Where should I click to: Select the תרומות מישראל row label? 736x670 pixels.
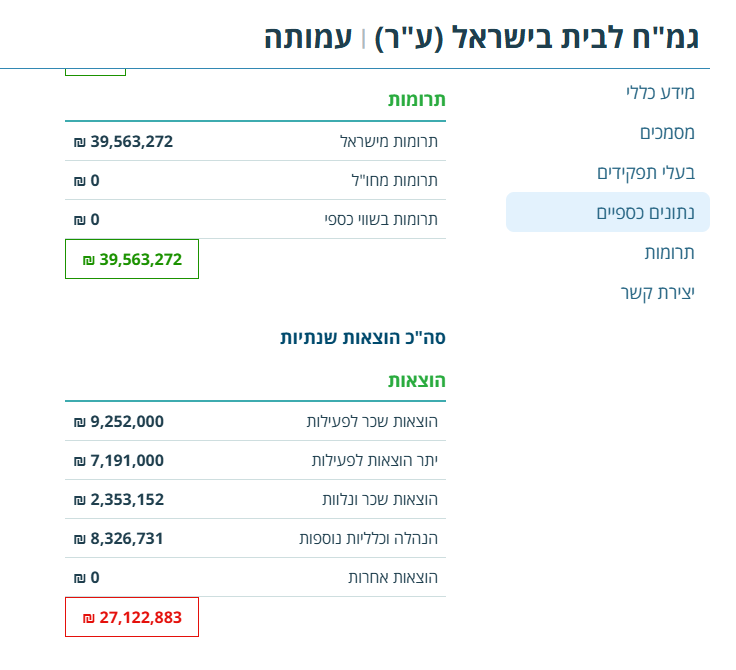(x=388, y=142)
